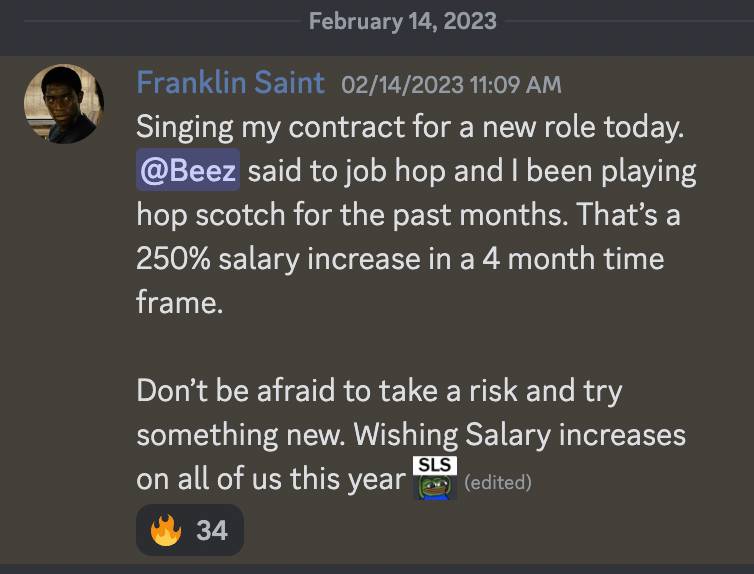Click the word "frame." ending first paragraph

pos(180,303)
